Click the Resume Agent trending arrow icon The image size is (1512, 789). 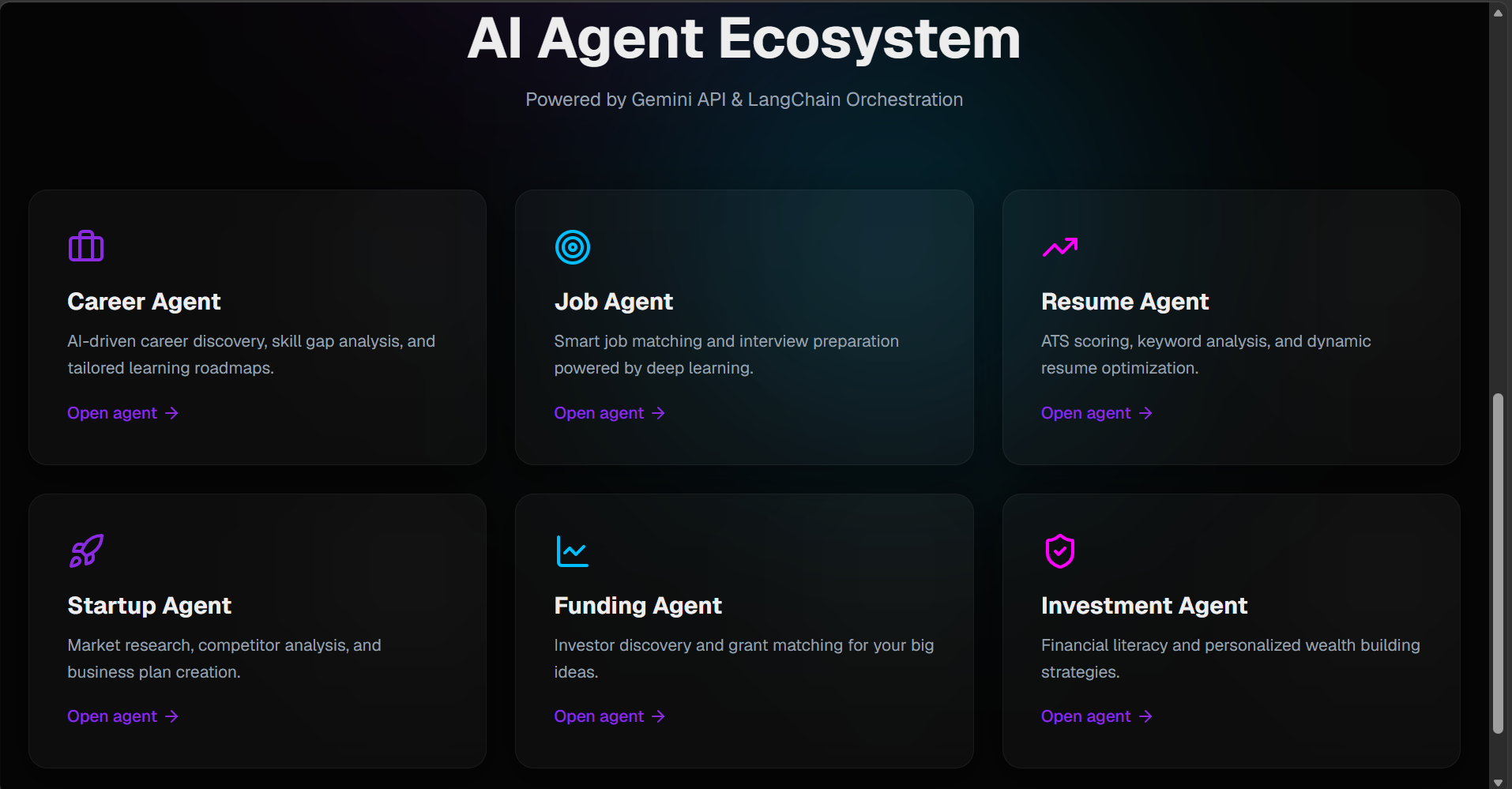pyautogui.click(x=1060, y=247)
